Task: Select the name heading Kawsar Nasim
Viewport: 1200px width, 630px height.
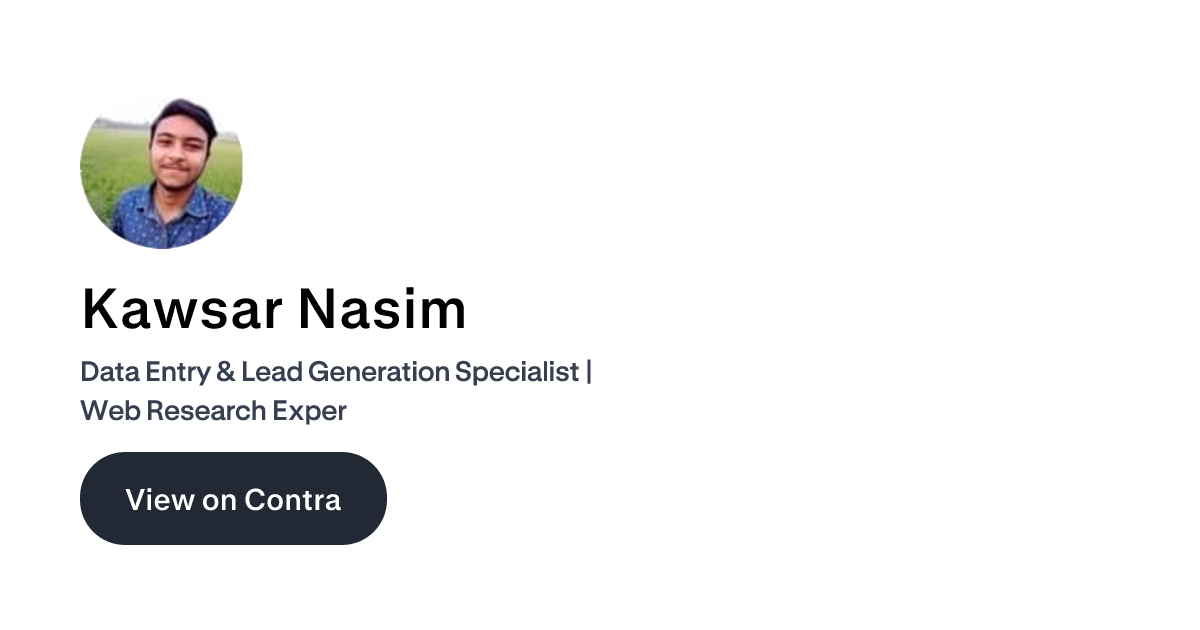Action: point(273,309)
